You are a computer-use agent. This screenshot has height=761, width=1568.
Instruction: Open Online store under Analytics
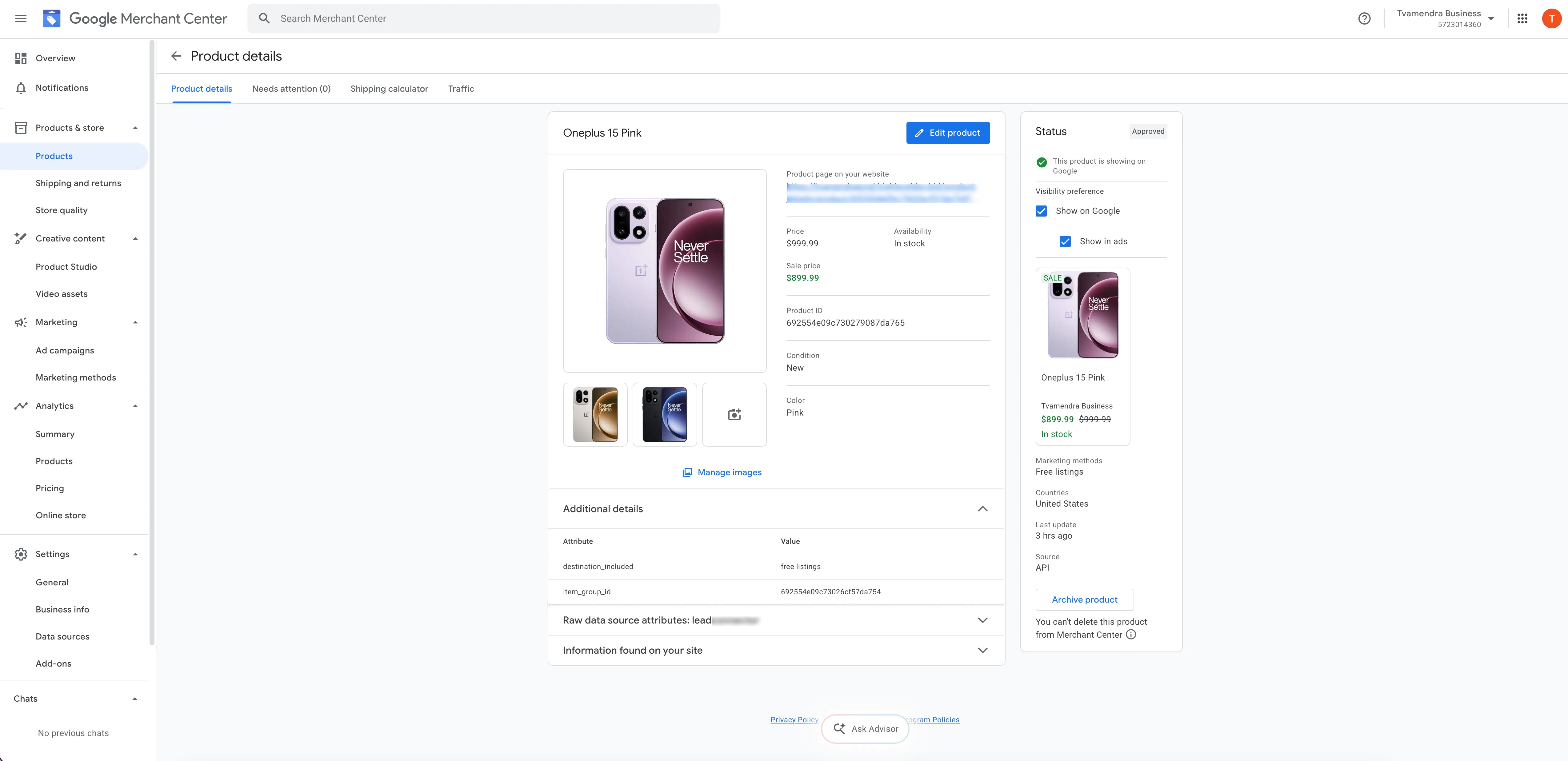point(61,515)
